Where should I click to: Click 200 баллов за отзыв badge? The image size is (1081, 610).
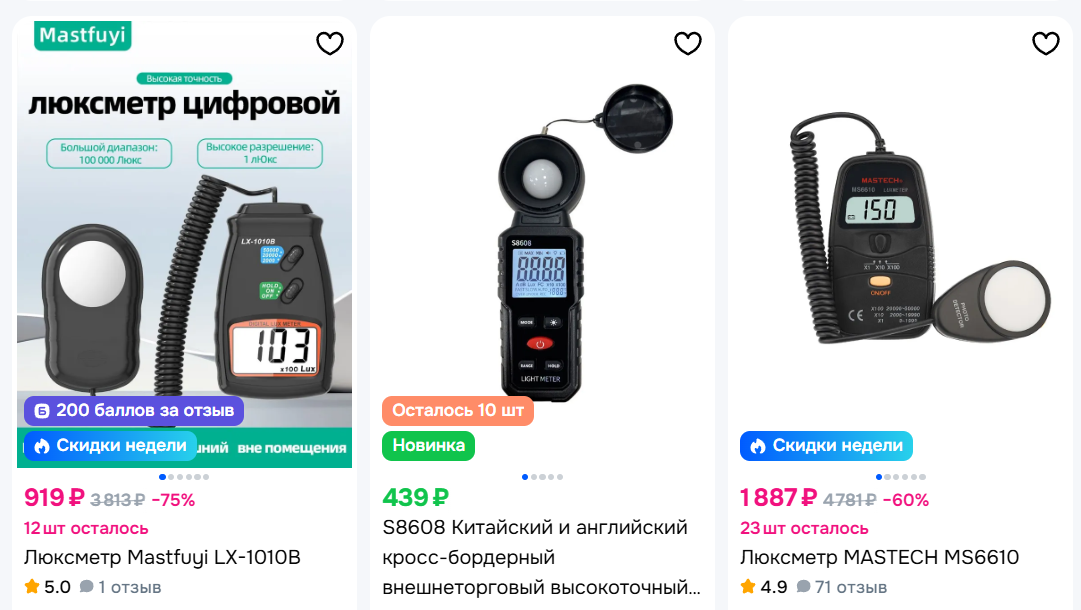(134, 411)
